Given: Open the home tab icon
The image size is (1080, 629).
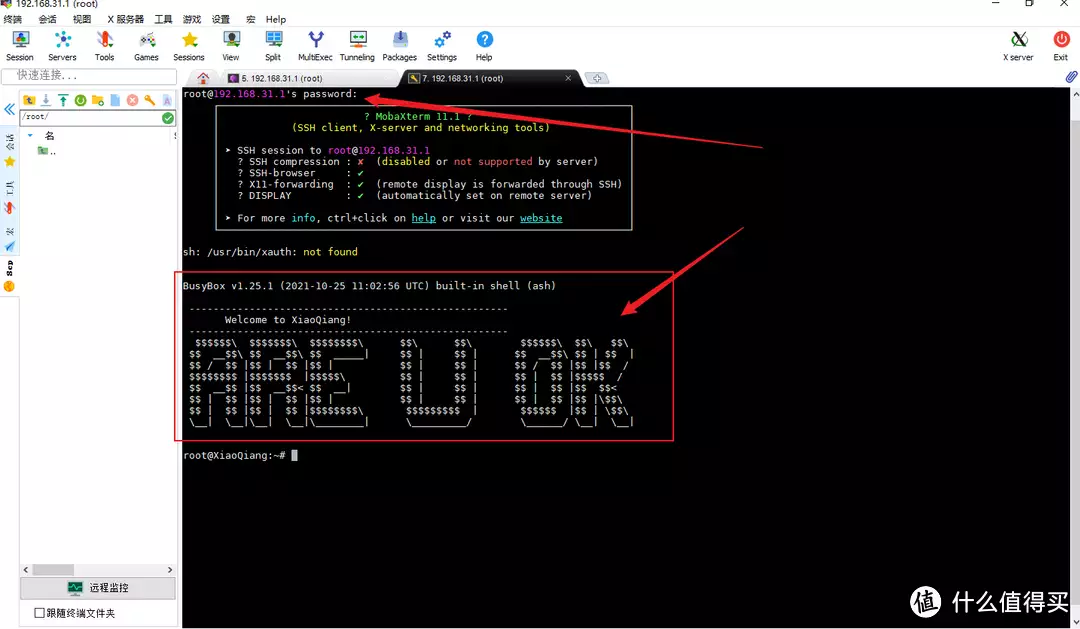Looking at the screenshot, I should pyautogui.click(x=202, y=78).
